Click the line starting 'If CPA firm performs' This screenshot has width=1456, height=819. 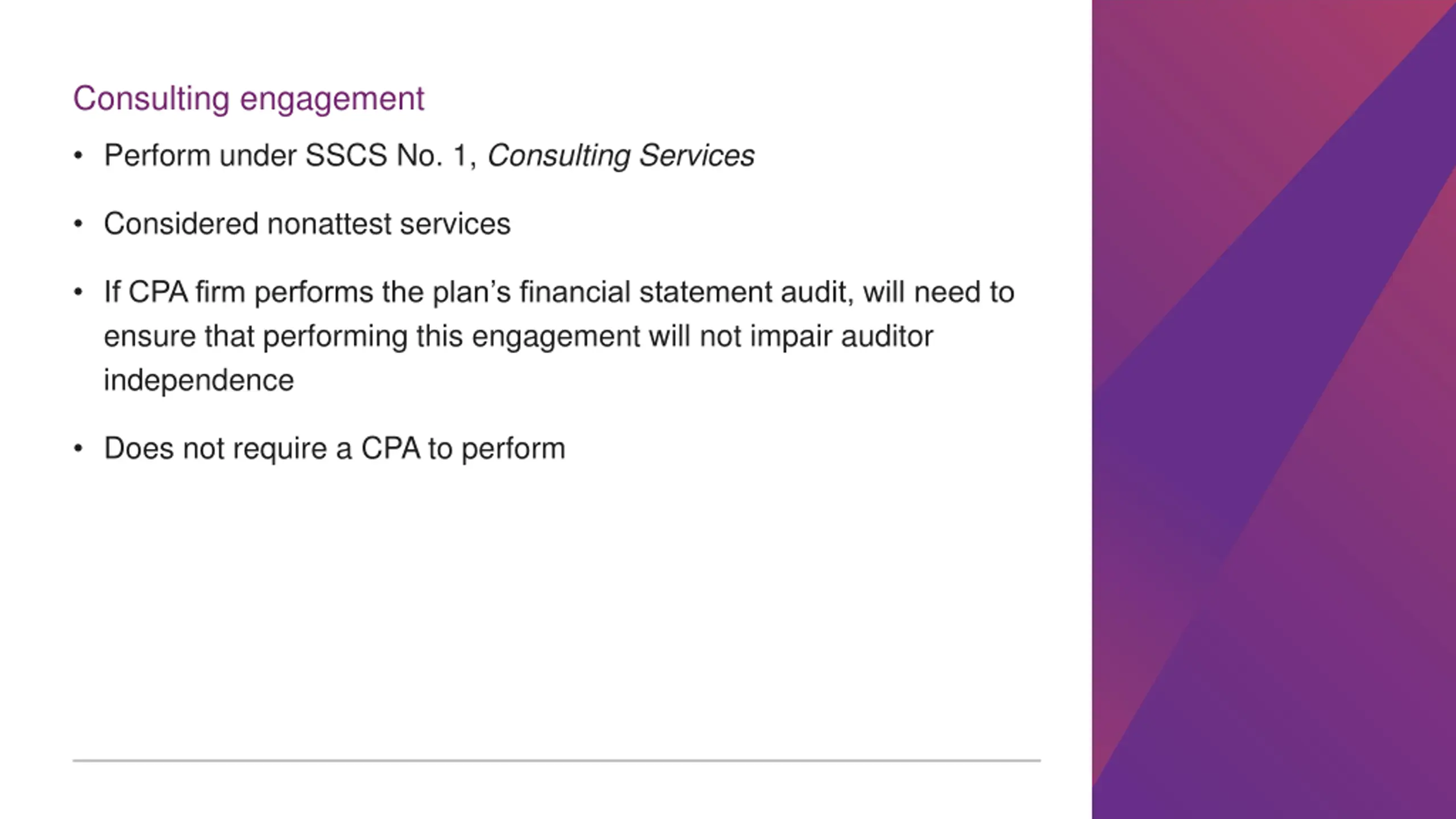(559, 292)
